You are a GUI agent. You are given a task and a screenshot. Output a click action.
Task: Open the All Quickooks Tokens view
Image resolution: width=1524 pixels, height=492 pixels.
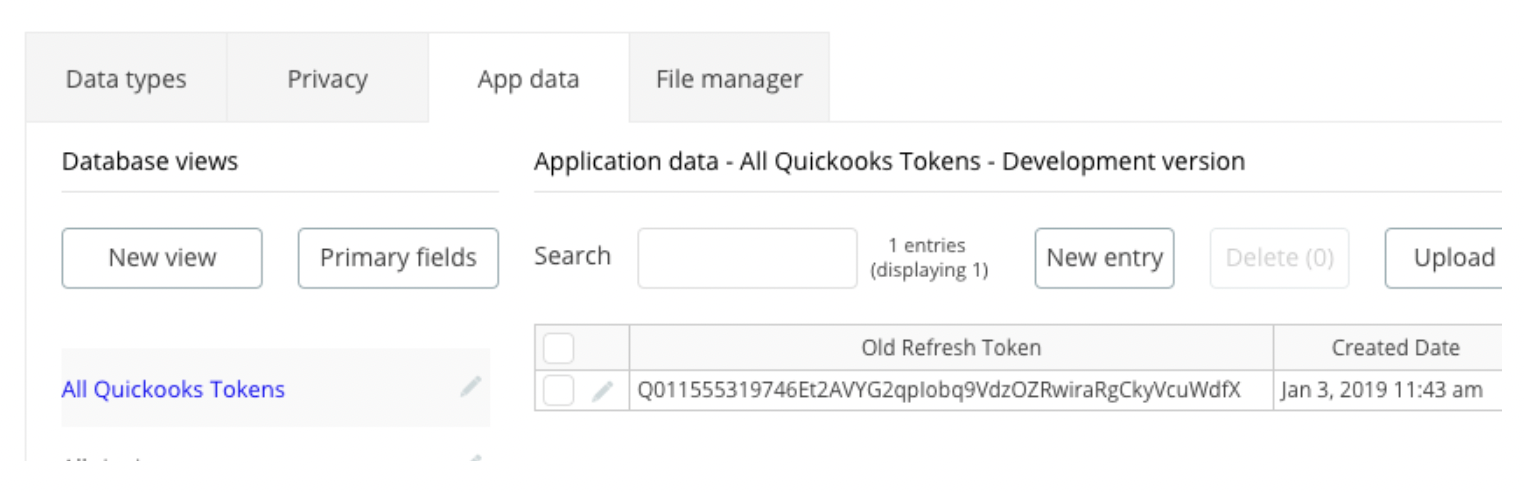click(173, 389)
